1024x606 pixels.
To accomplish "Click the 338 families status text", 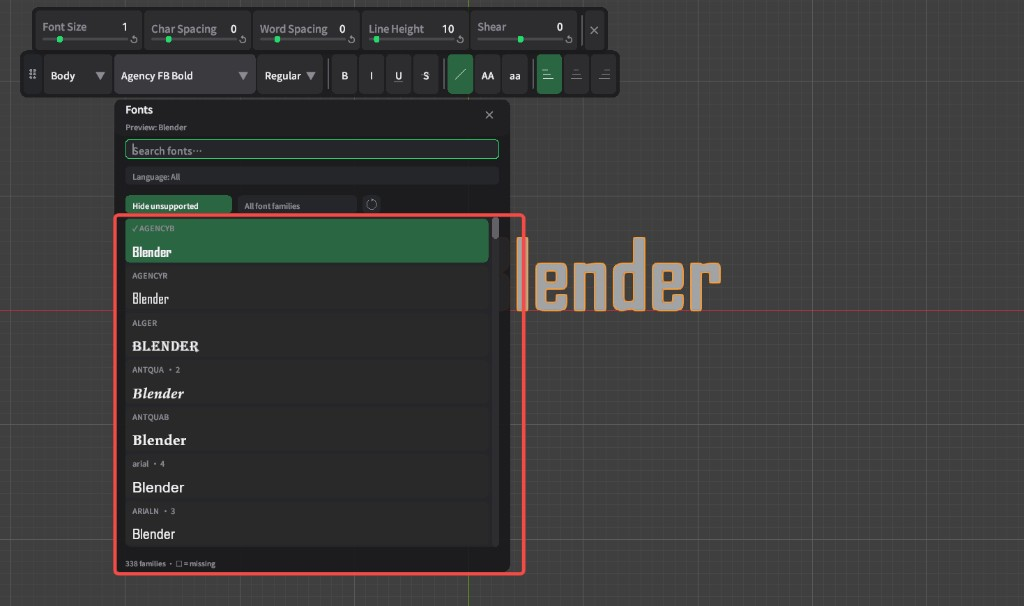I will point(145,564).
